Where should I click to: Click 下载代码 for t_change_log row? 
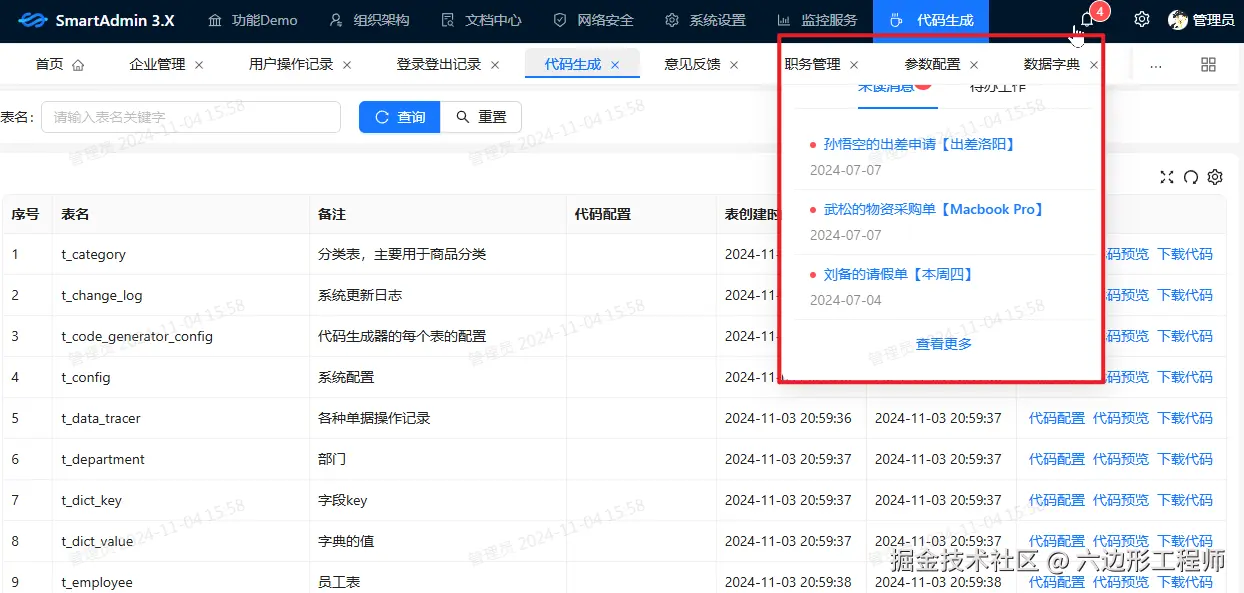tap(1185, 295)
